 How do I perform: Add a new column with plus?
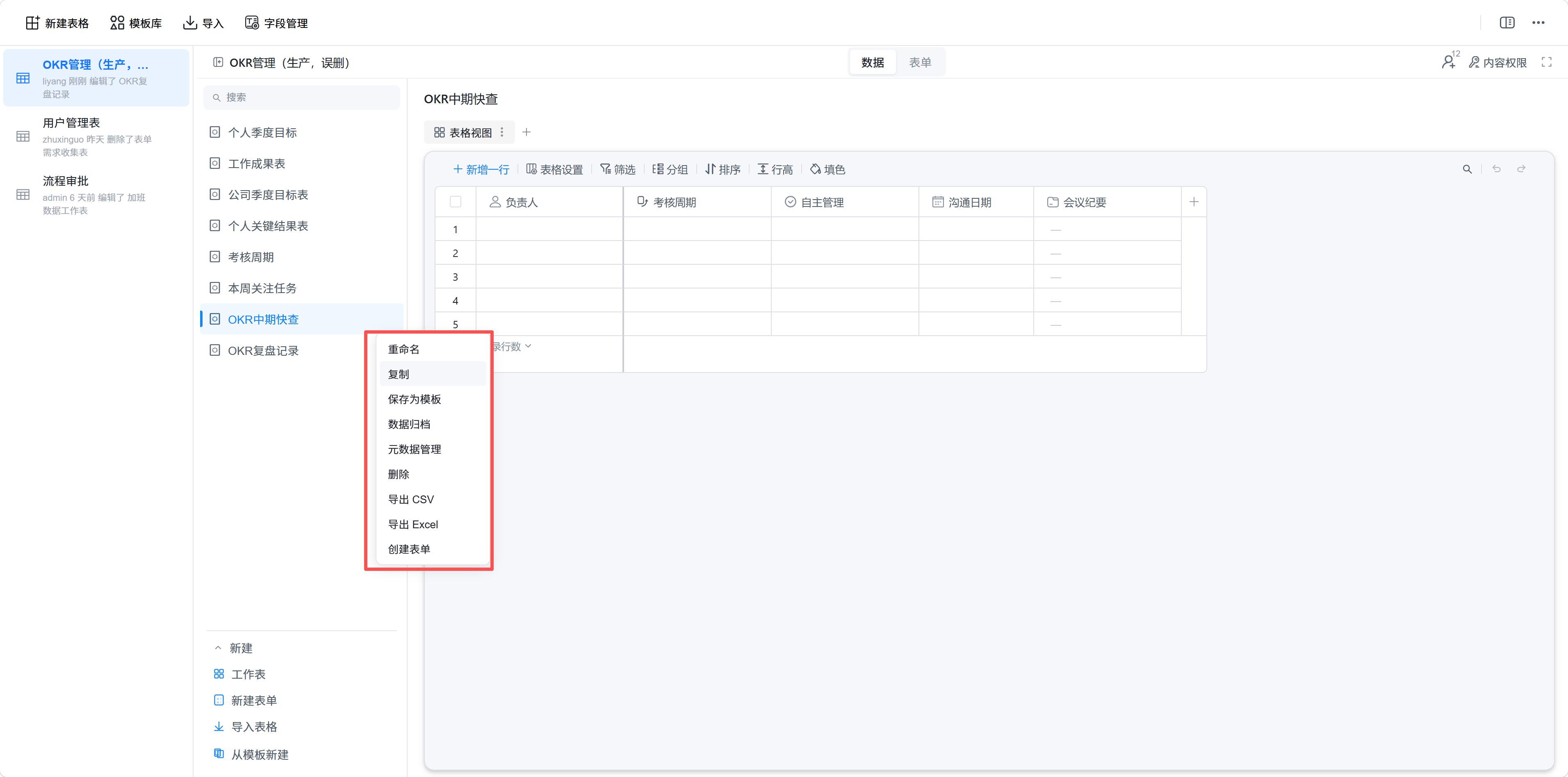[x=1194, y=202]
